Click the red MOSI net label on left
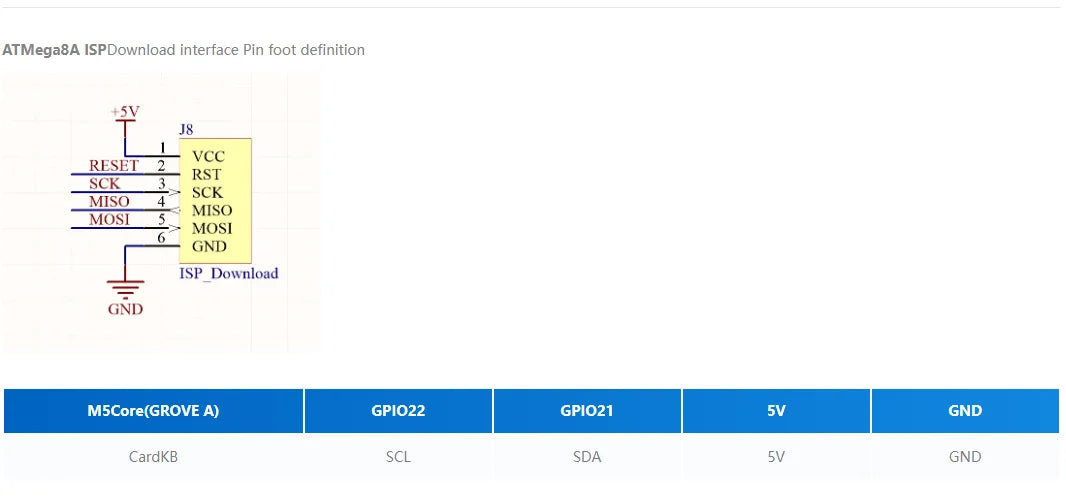Screen dimensions: 1066x498 [109, 220]
